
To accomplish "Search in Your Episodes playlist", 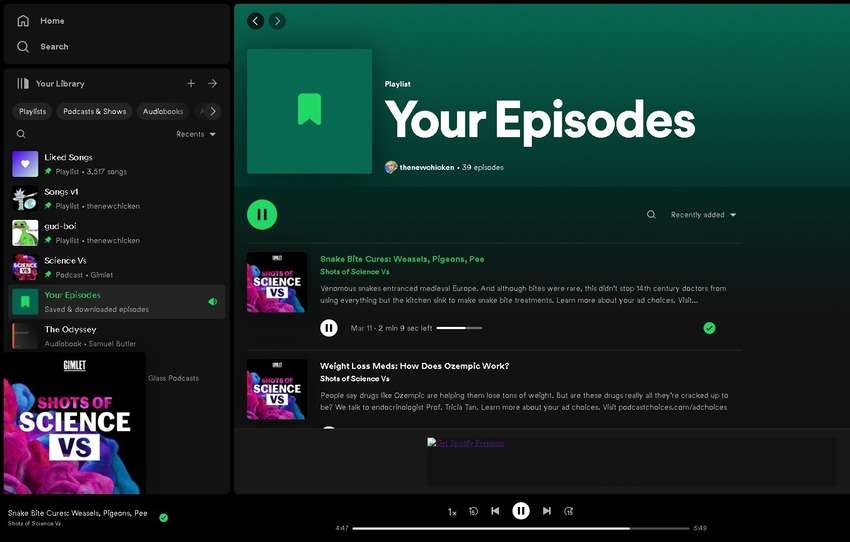I will tap(651, 215).
